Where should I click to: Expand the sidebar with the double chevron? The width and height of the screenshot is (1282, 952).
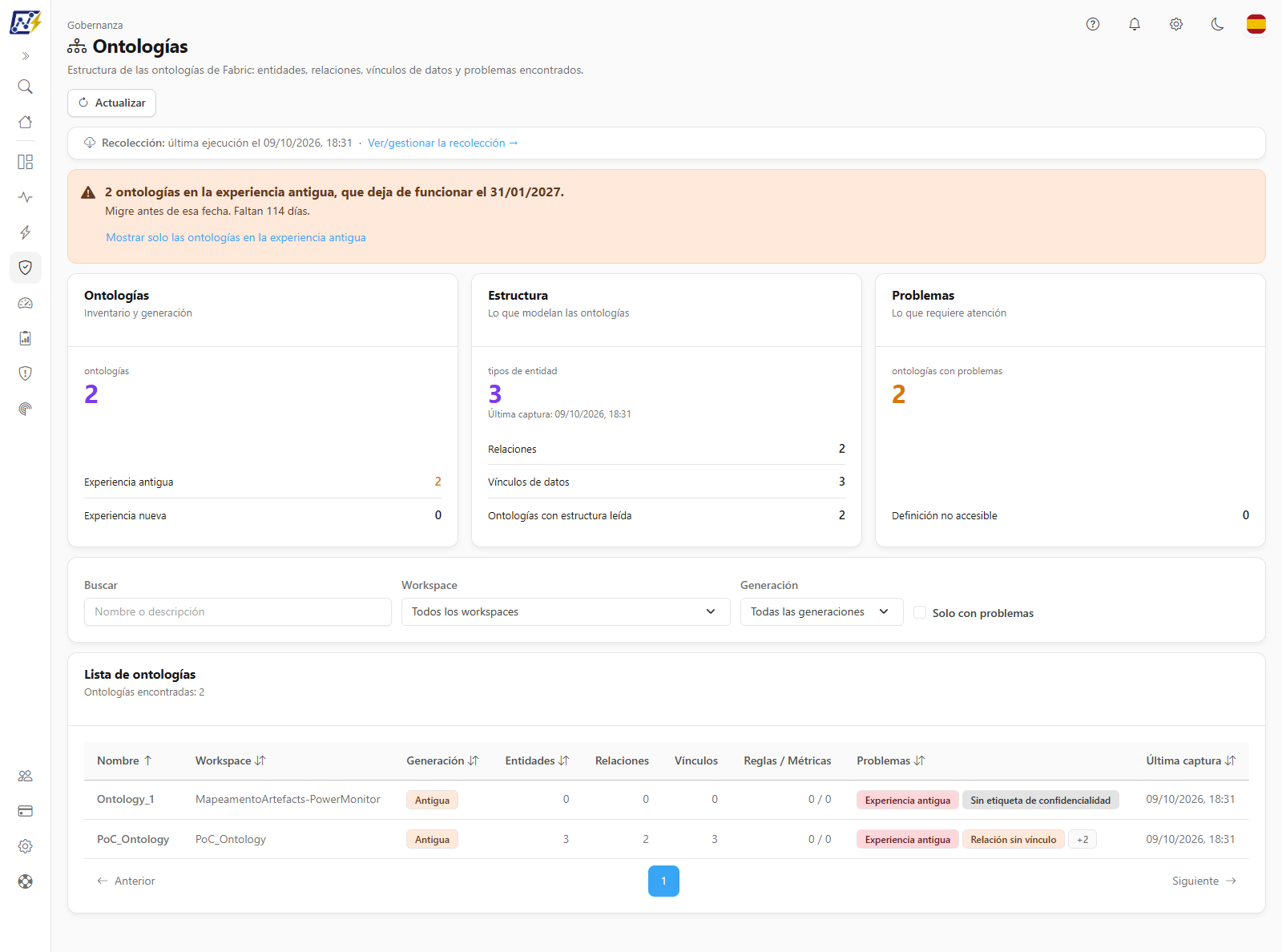(26, 56)
